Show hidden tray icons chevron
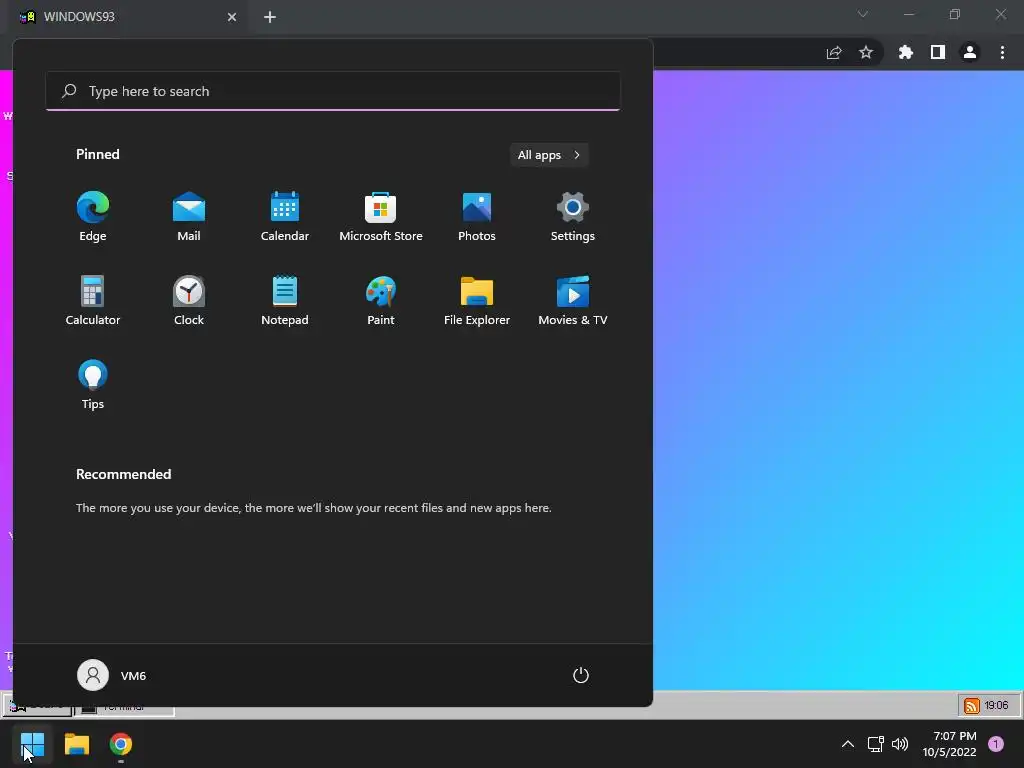This screenshot has height=768, width=1024. [x=848, y=744]
